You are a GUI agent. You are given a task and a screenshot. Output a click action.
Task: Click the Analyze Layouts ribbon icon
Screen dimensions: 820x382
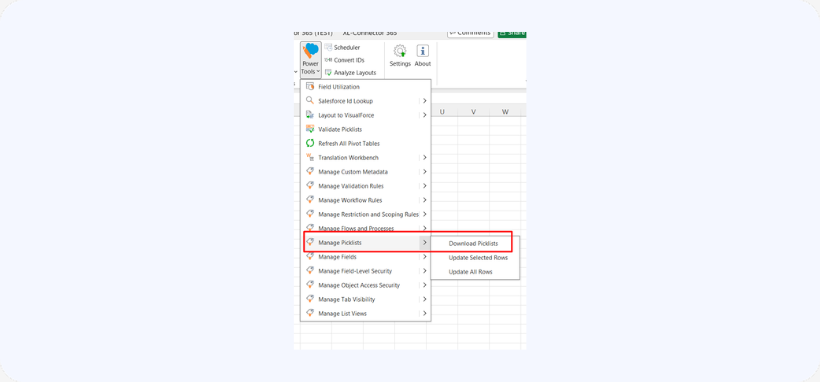[328, 73]
